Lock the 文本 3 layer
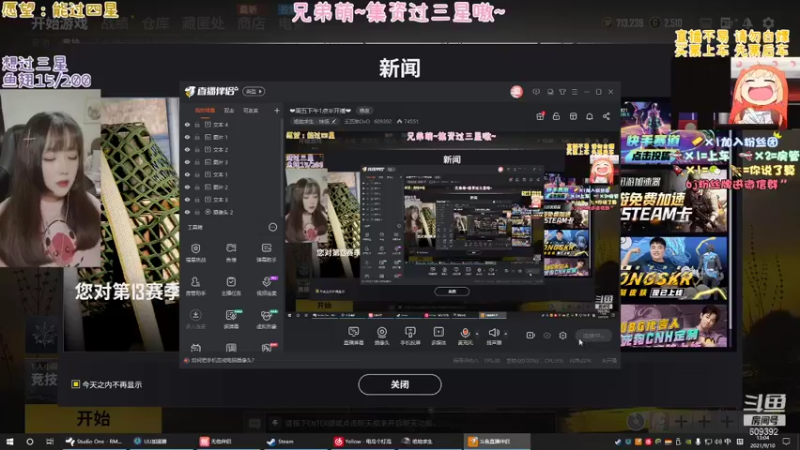 point(197,199)
